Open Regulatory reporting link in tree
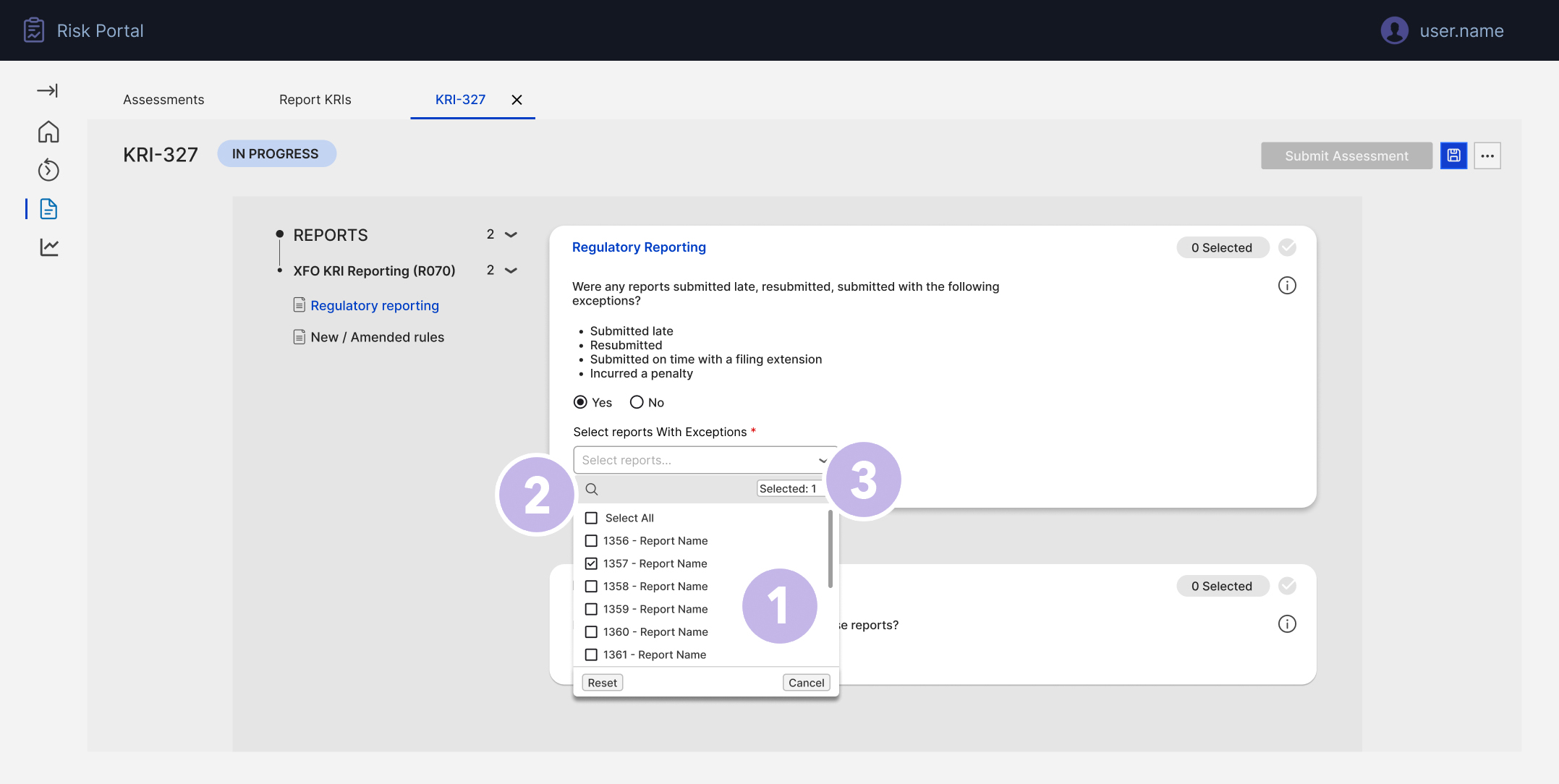This screenshot has height=784, width=1559. click(x=375, y=305)
